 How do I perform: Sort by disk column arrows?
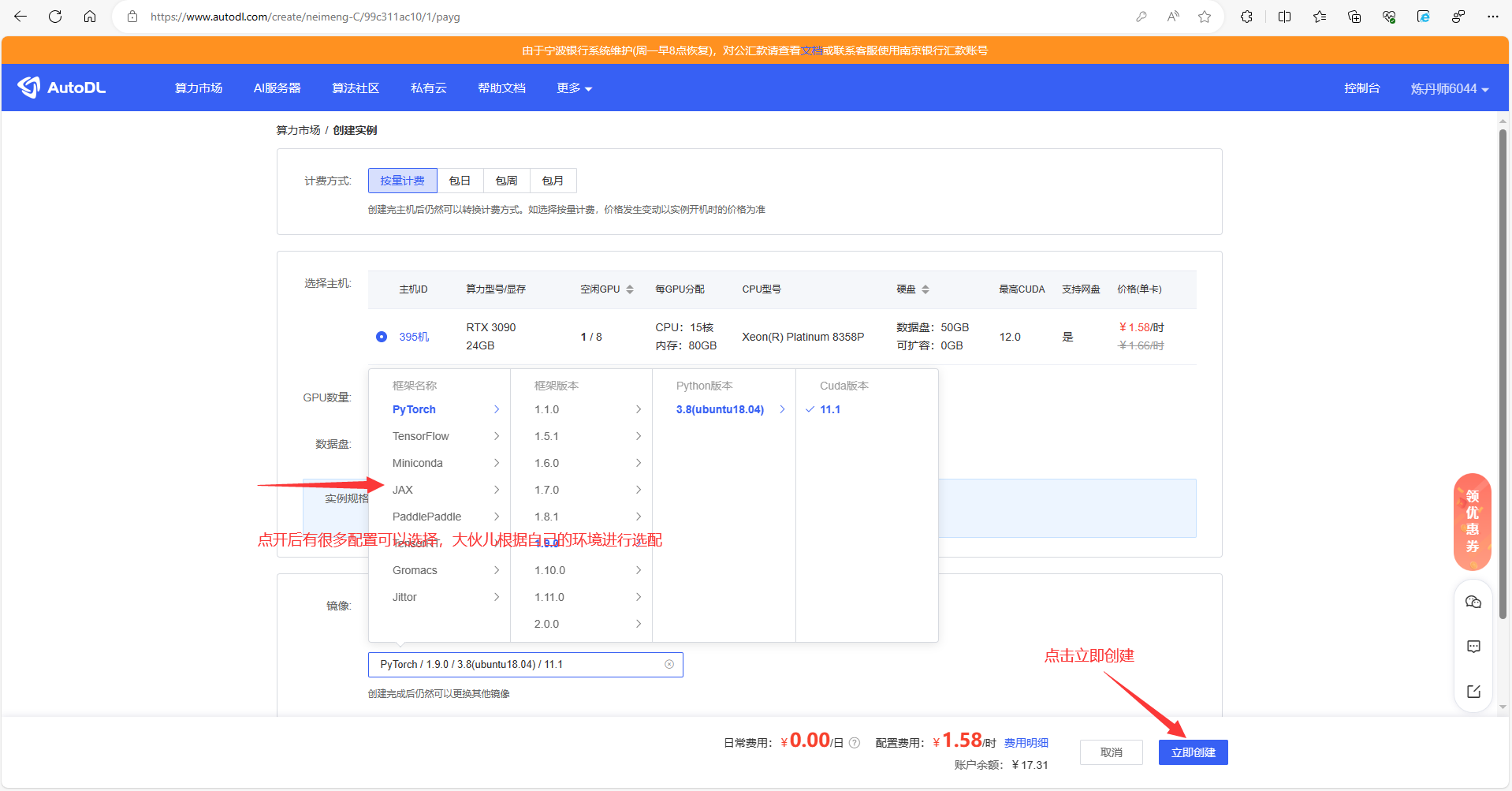click(x=925, y=289)
